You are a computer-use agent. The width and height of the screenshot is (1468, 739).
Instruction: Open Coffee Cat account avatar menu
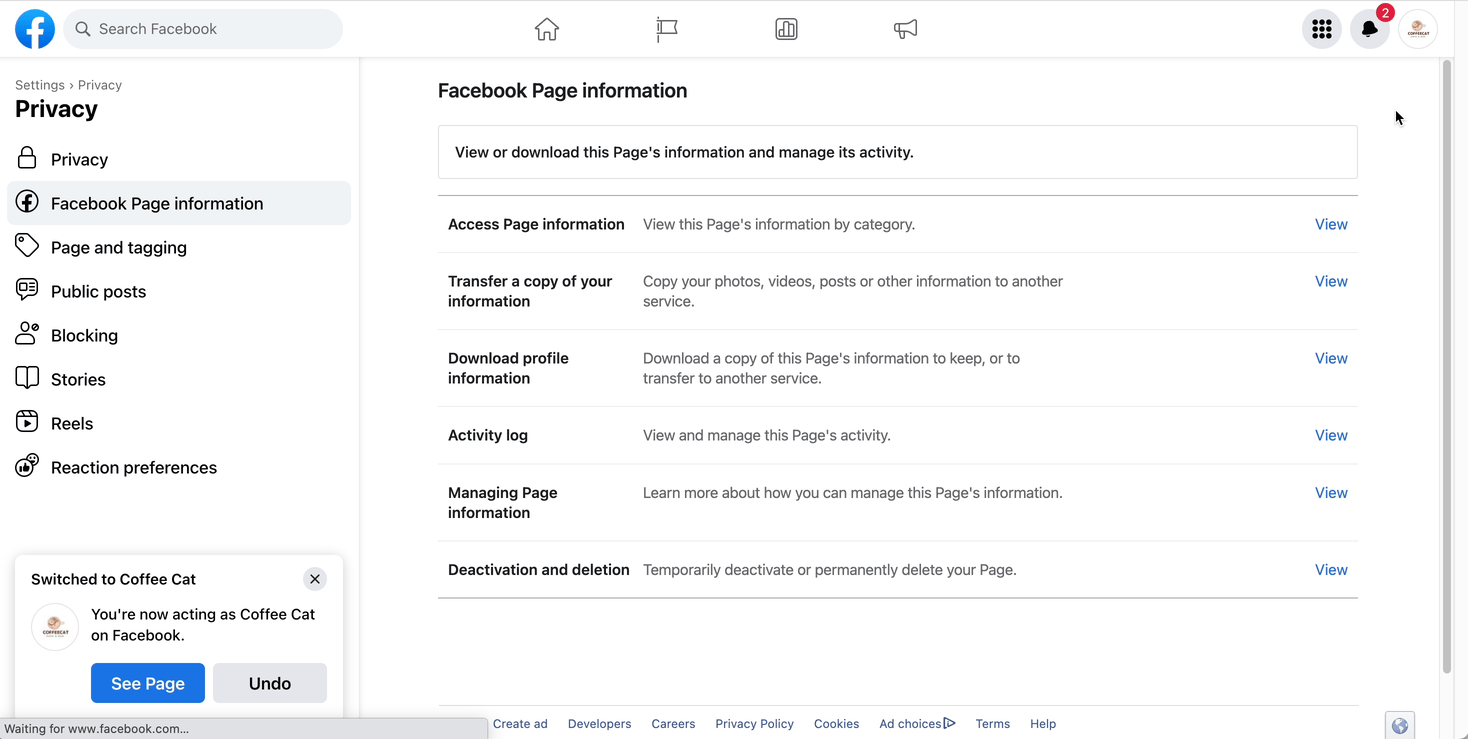pyautogui.click(x=1418, y=29)
